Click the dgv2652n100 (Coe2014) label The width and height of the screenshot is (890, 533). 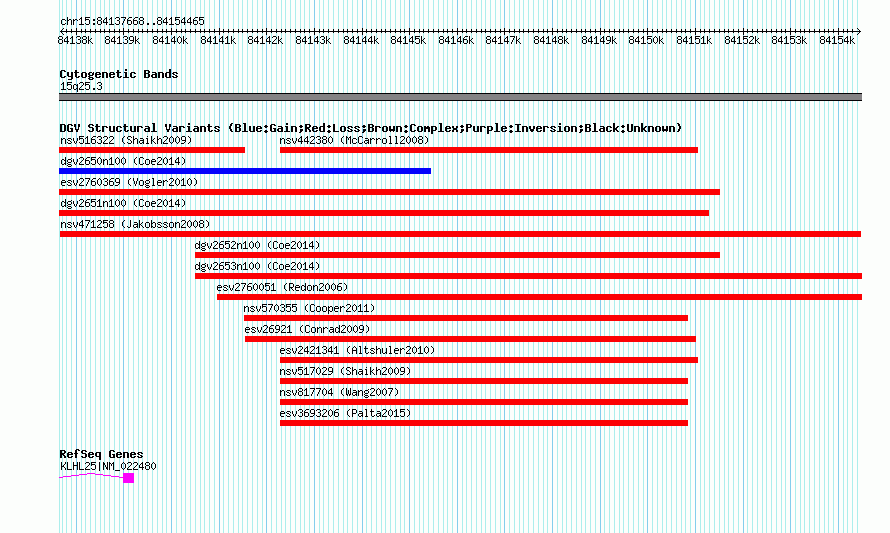click(x=258, y=245)
